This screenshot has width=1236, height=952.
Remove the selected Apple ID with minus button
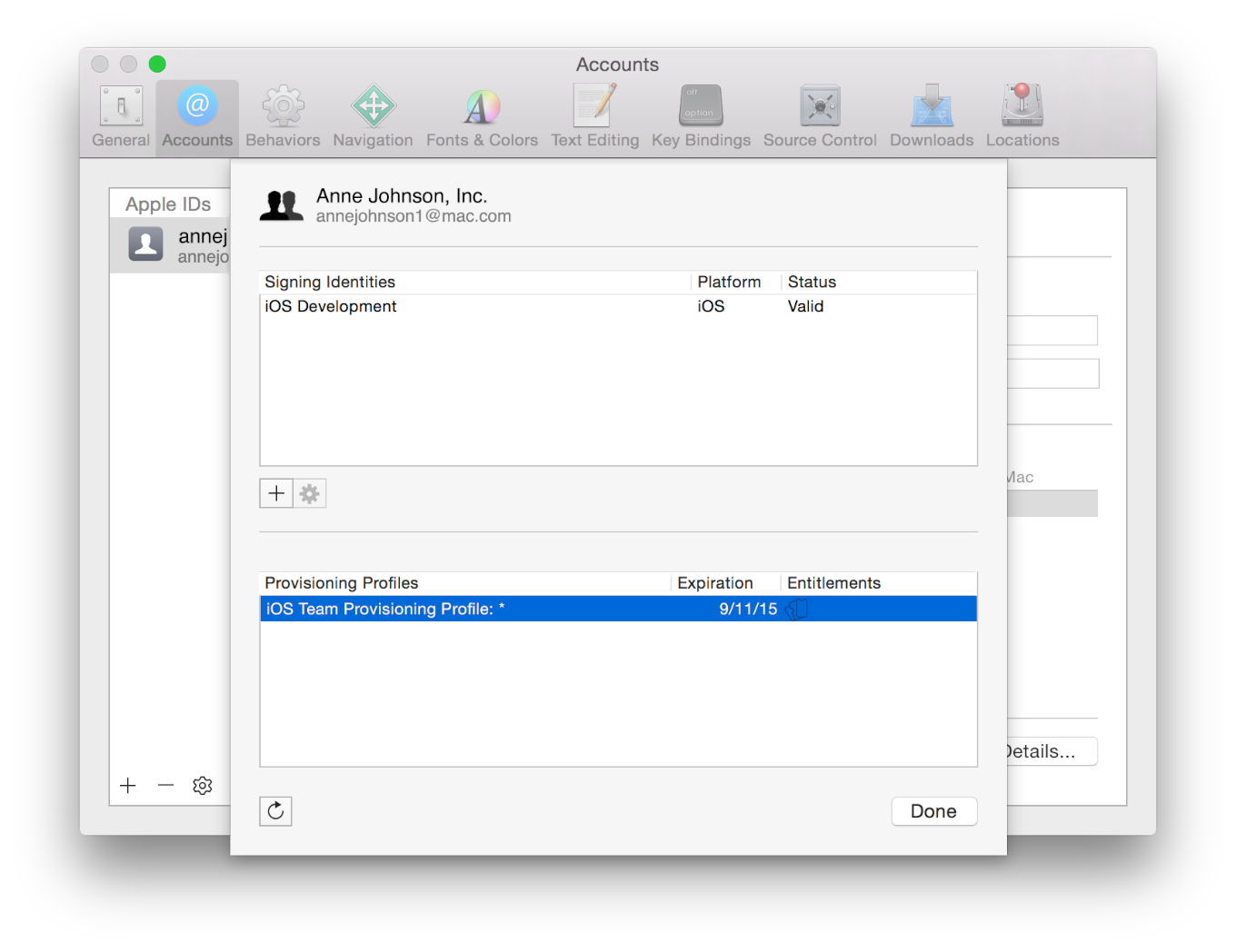pyautogui.click(x=164, y=785)
